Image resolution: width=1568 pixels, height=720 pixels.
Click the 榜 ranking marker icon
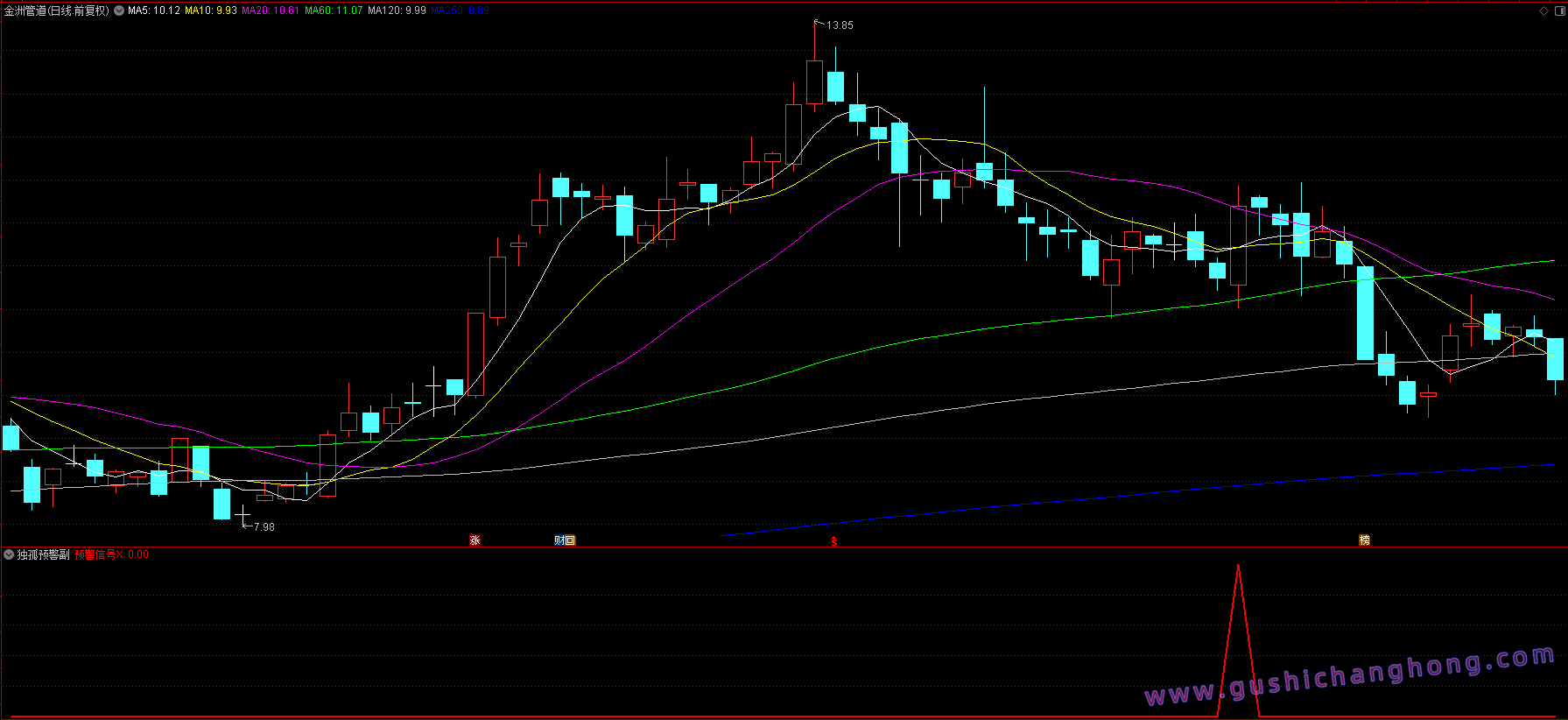point(1364,540)
